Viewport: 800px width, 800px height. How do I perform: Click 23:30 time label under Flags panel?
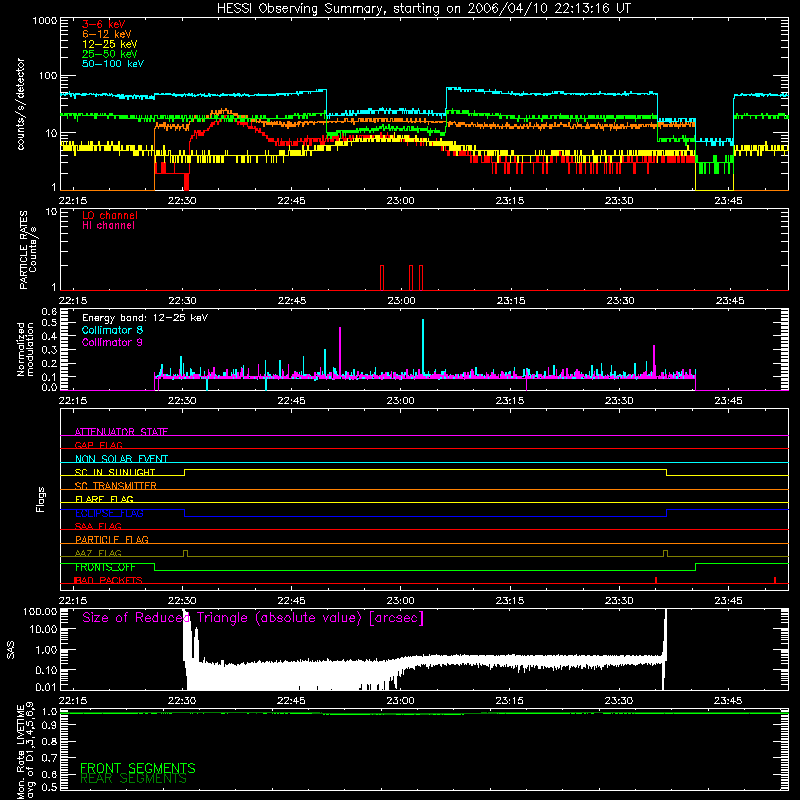tap(619, 601)
